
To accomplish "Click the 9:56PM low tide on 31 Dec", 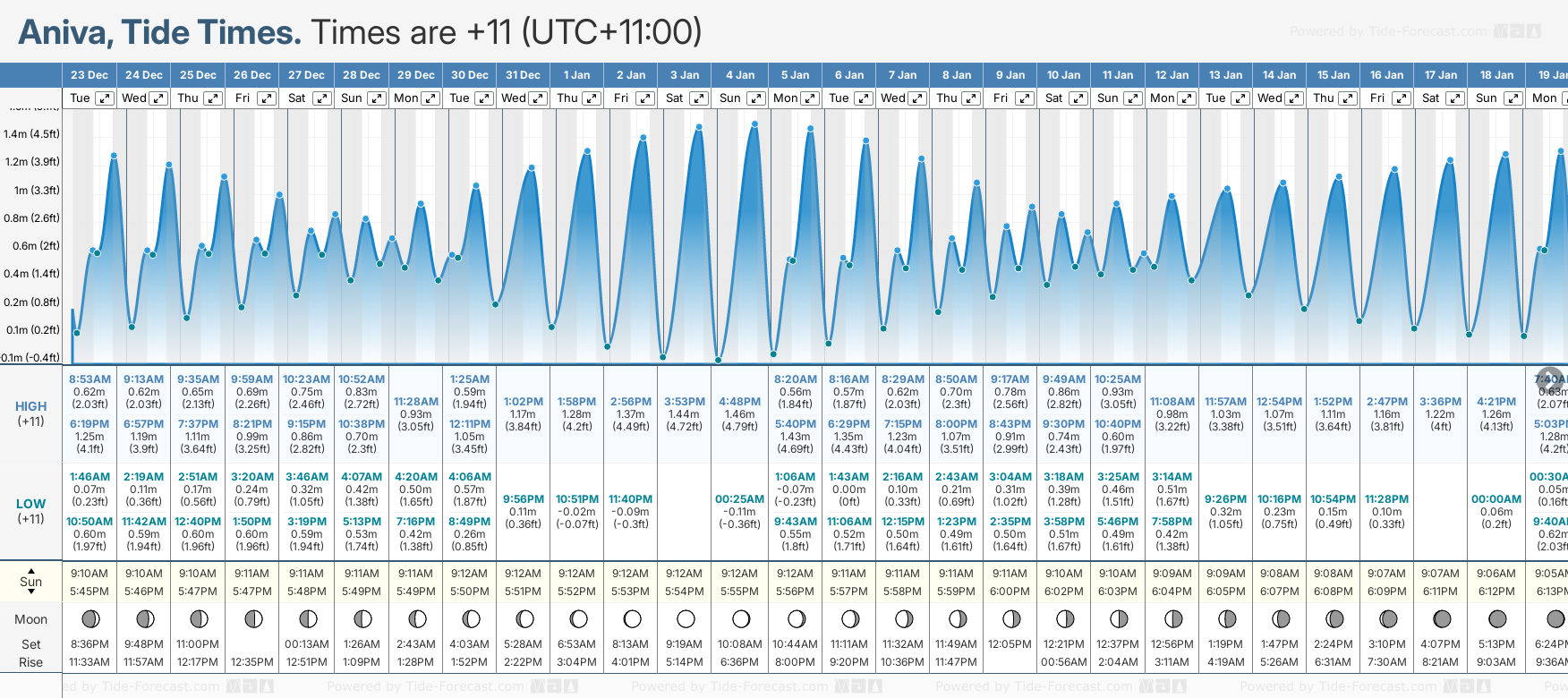I will [523, 499].
